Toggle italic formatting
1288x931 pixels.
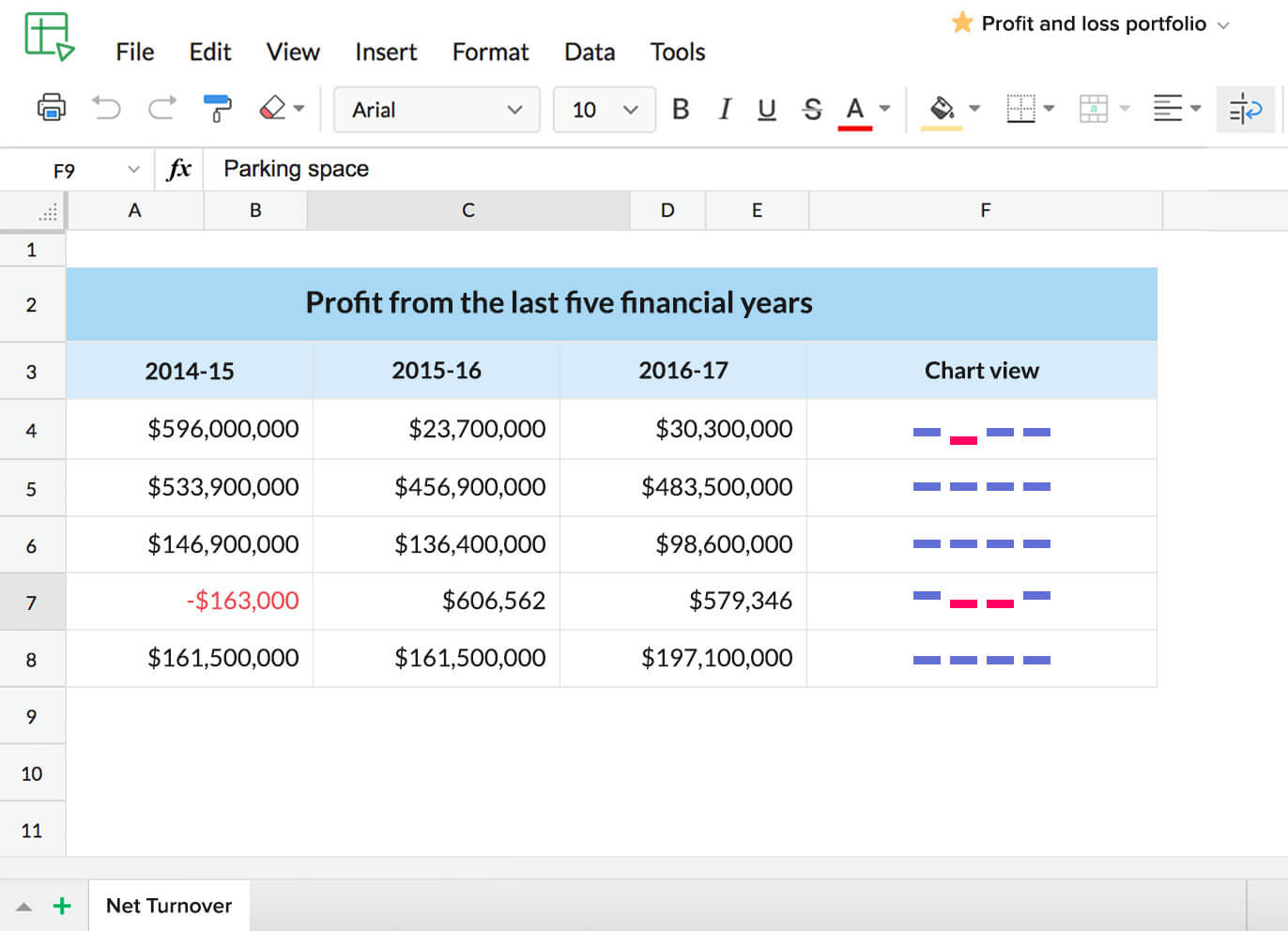click(724, 110)
